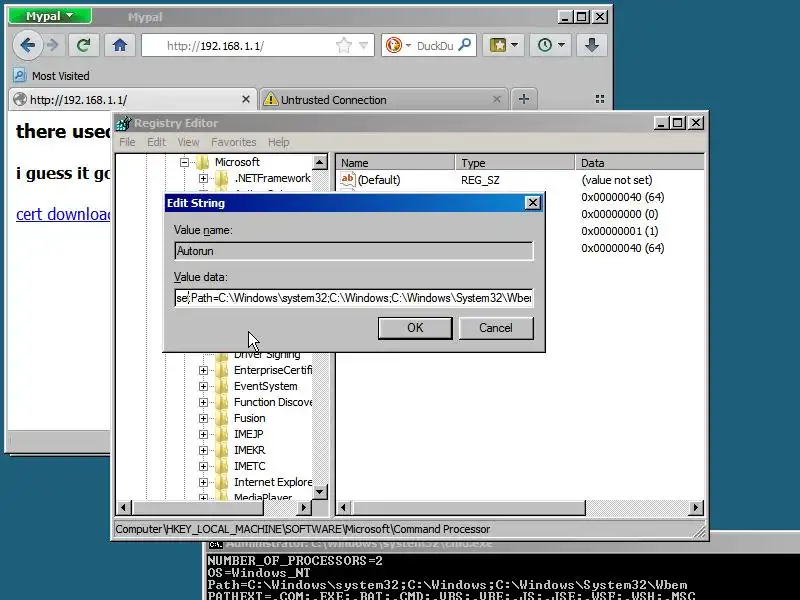This screenshot has width=800, height=600.
Task: Select the IMEKR folder icon
Action: click(x=221, y=451)
